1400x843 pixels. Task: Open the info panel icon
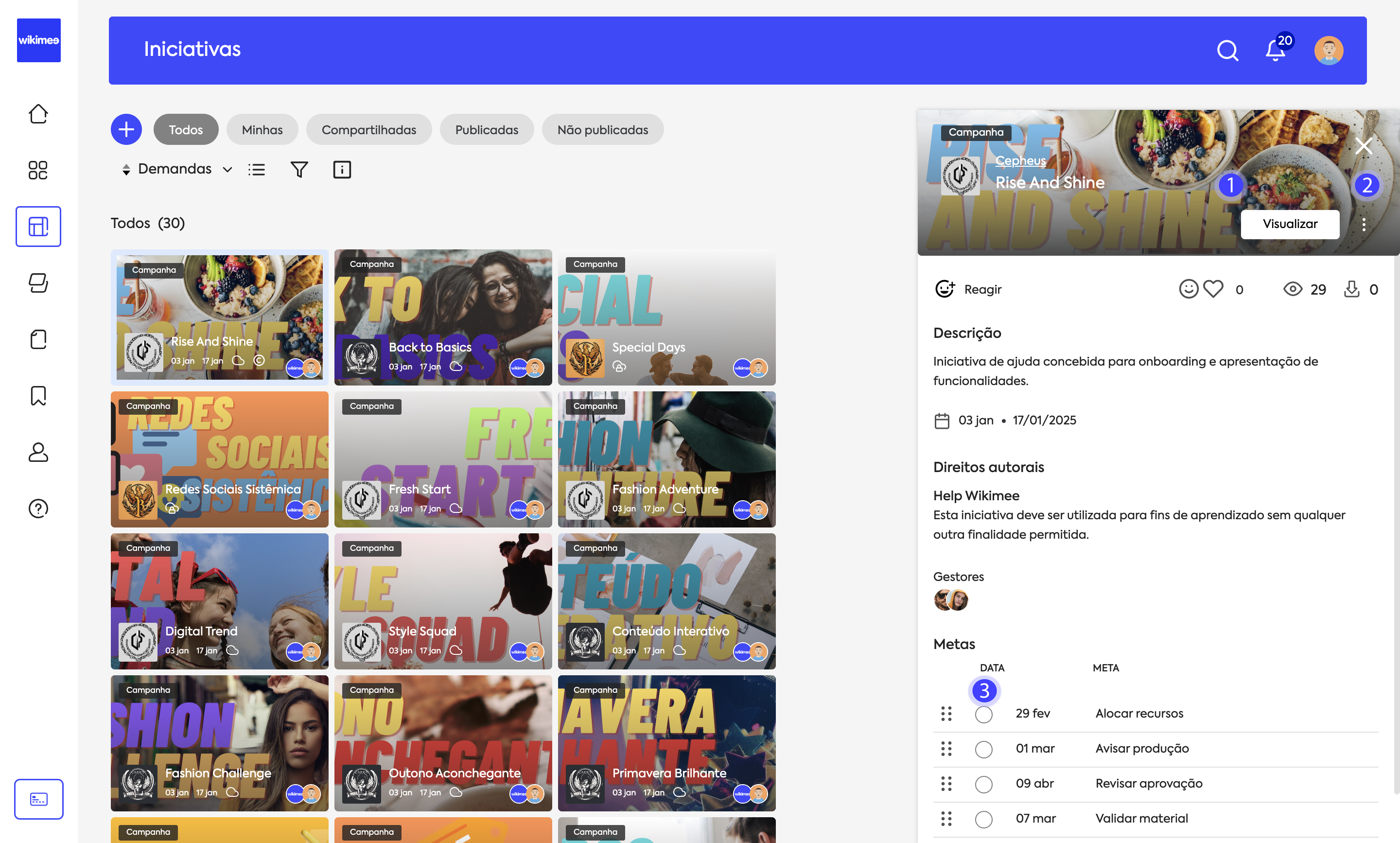[342, 169]
